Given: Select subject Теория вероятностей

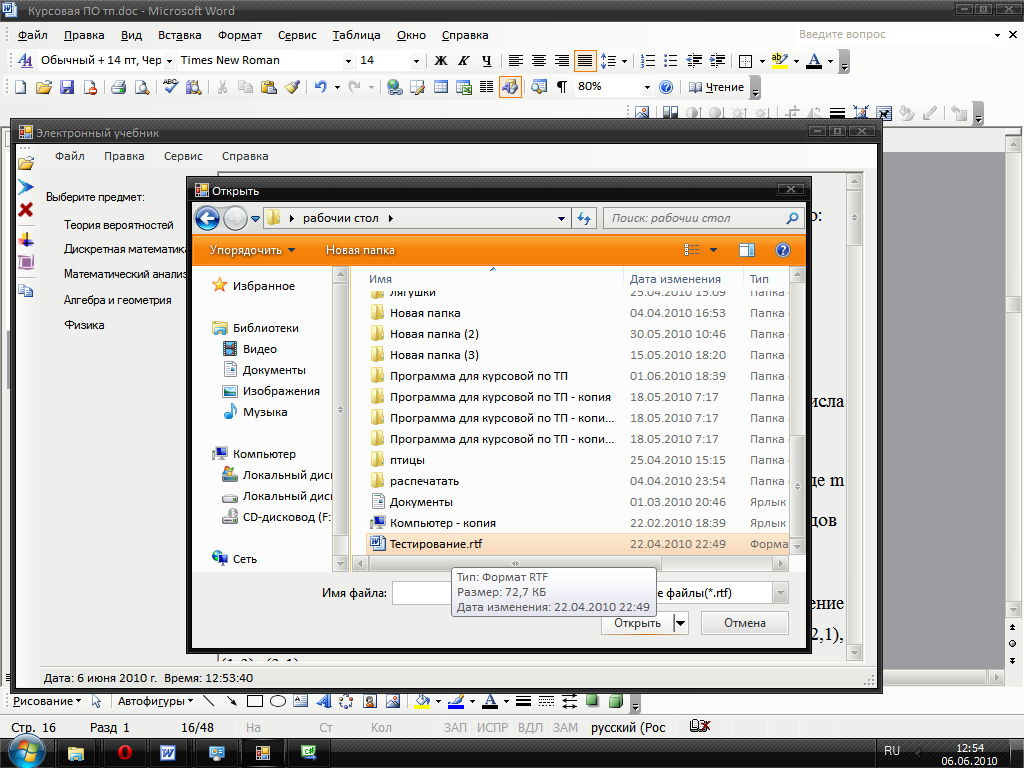Looking at the screenshot, I should 119,225.
